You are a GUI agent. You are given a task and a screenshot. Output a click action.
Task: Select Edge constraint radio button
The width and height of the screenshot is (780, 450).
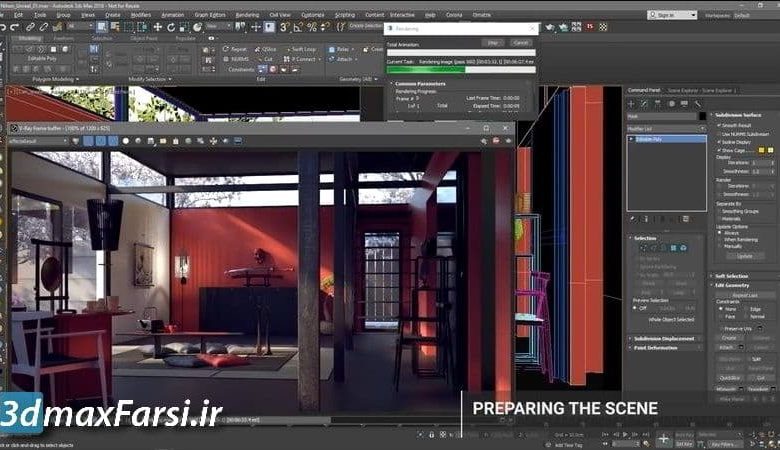pyautogui.click(x=745, y=309)
